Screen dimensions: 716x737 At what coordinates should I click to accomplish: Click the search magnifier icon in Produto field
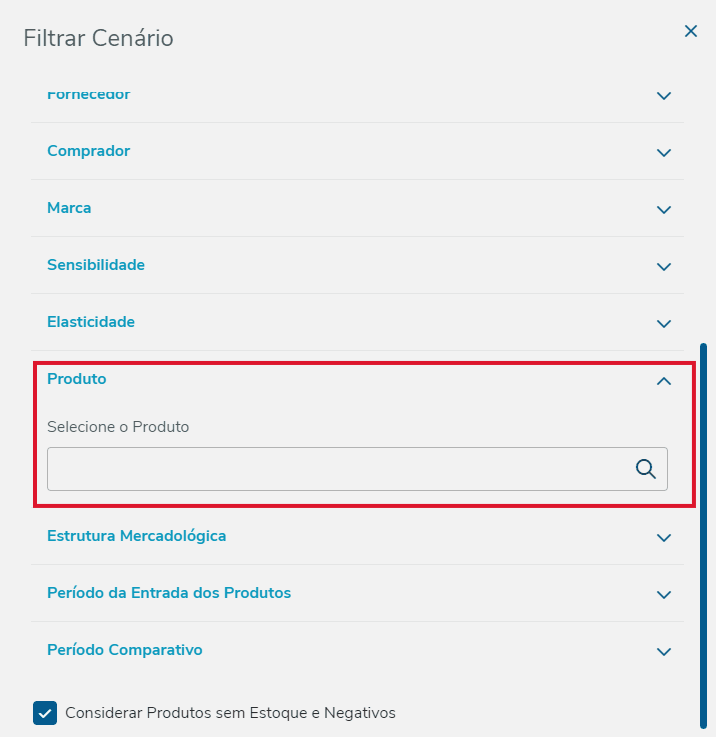pyautogui.click(x=646, y=469)
